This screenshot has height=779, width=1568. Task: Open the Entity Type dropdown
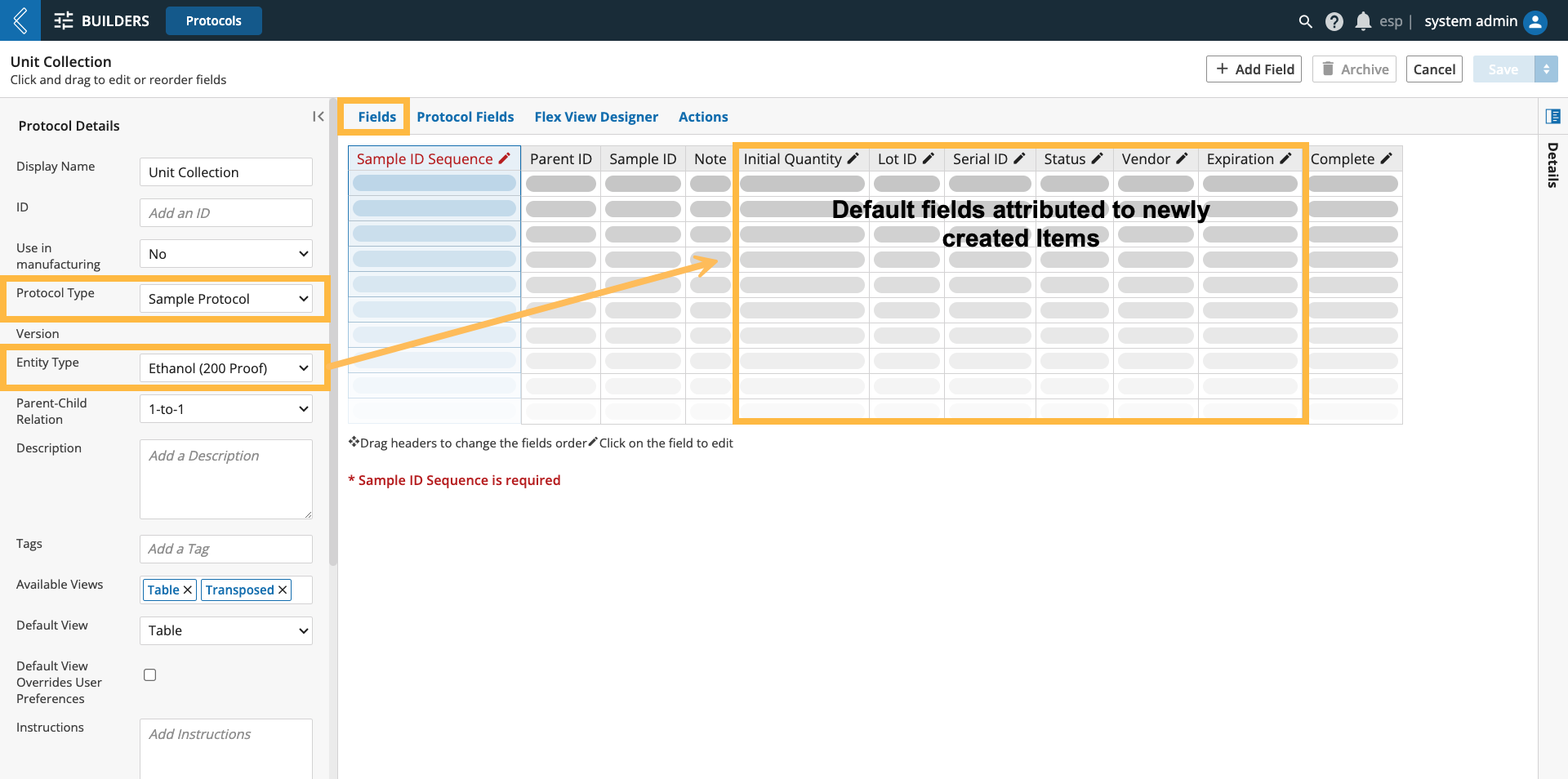point(226,368)
